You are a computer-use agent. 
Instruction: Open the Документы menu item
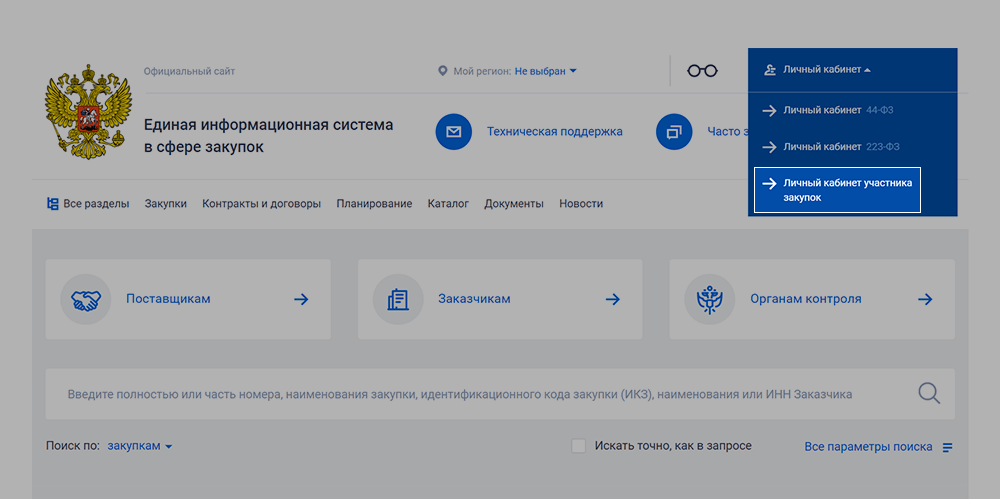[514, 204]
